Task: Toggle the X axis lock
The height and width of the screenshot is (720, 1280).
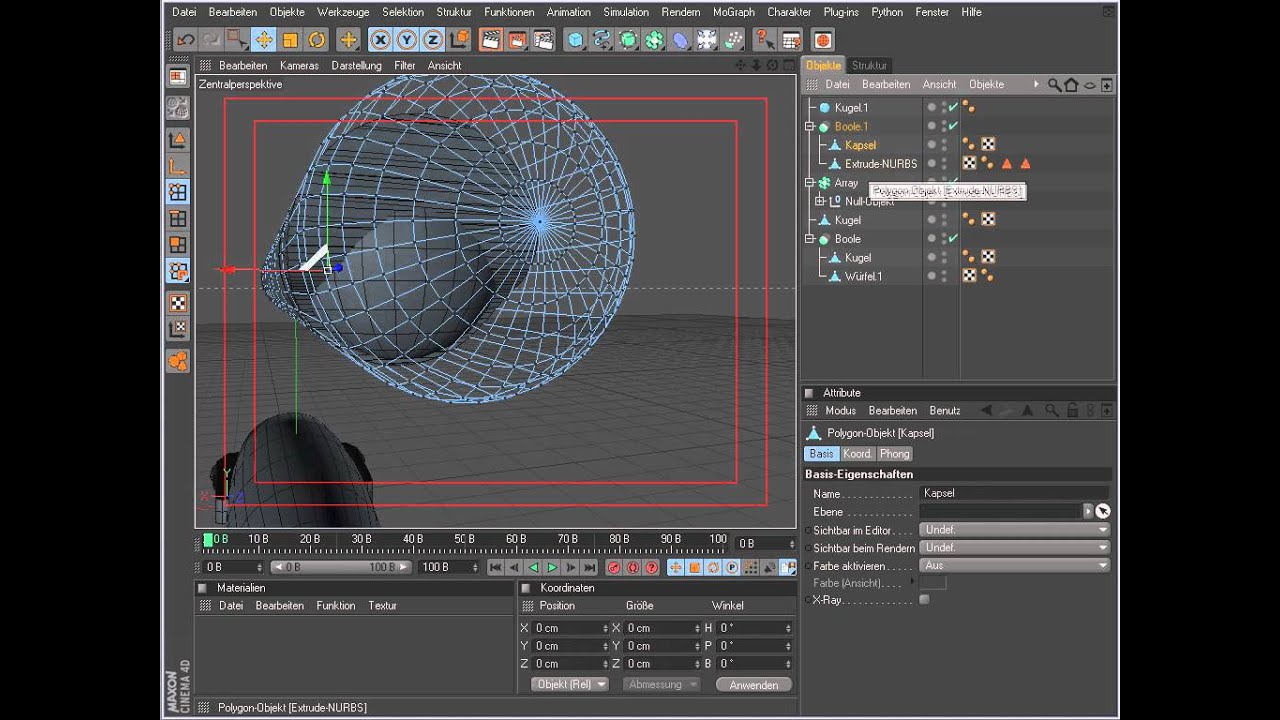Action: [380, 40]
